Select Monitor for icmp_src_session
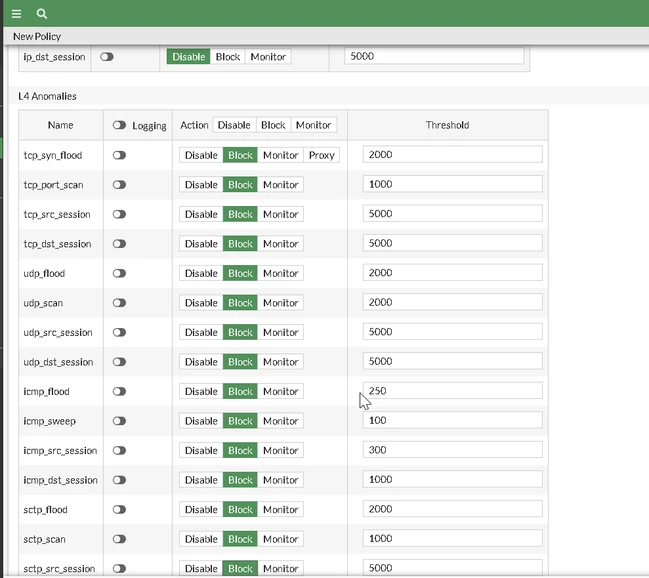Viewport: 649px width, 578px height. pyautogui.click(x=281, y=450)
